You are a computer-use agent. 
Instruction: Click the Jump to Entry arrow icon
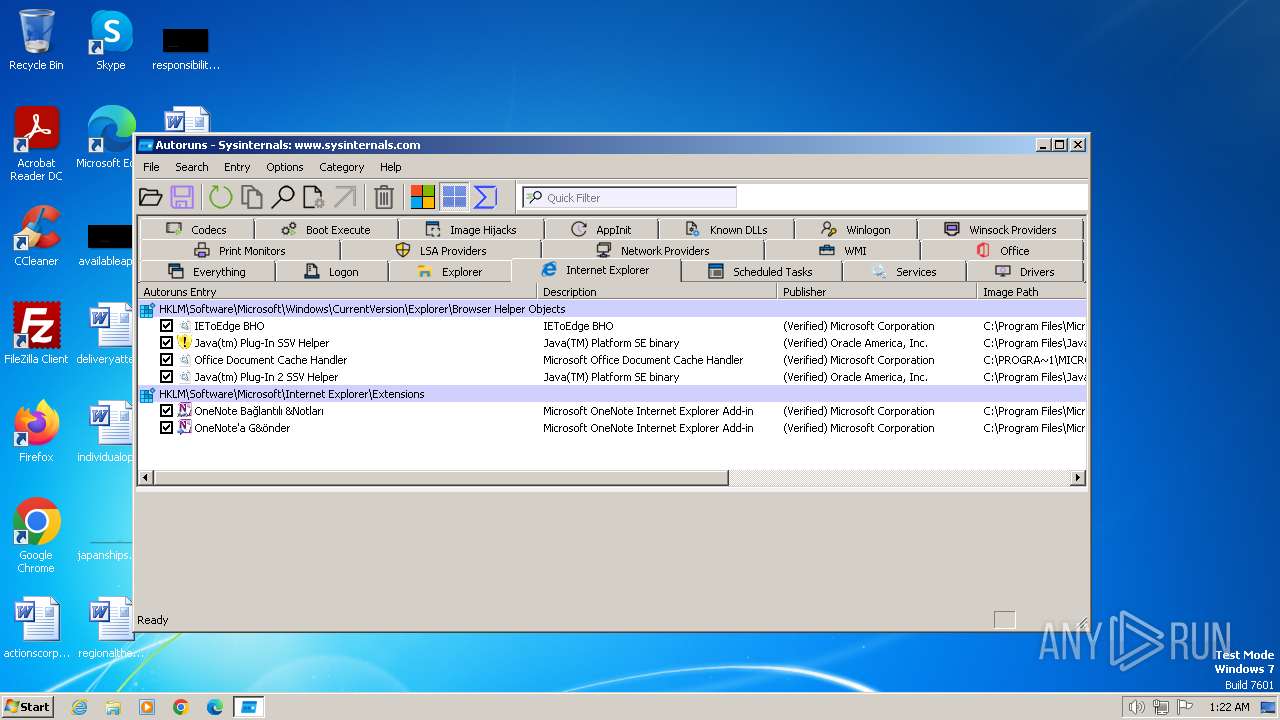click(x=345, y=197)
